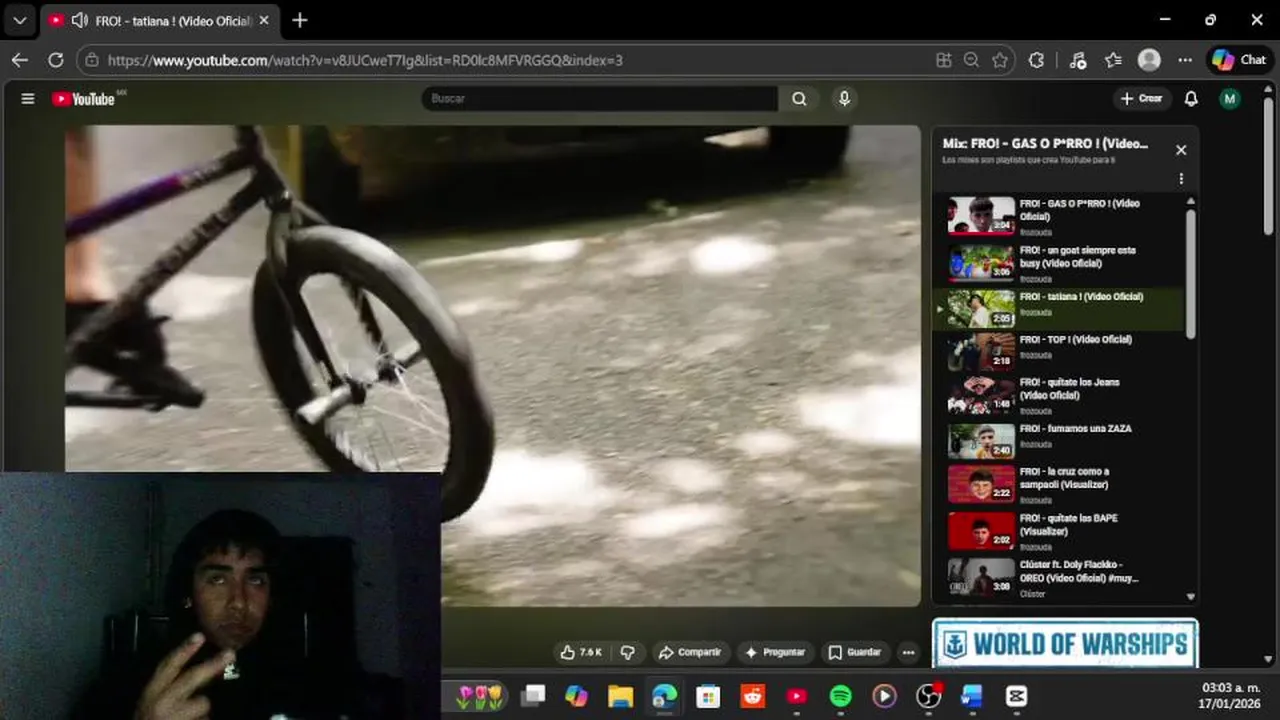Open the zoom magnifier in address bar
The height and width of the screenshot is (720, 1280).
pyautogui.click(x=971, y=60)
